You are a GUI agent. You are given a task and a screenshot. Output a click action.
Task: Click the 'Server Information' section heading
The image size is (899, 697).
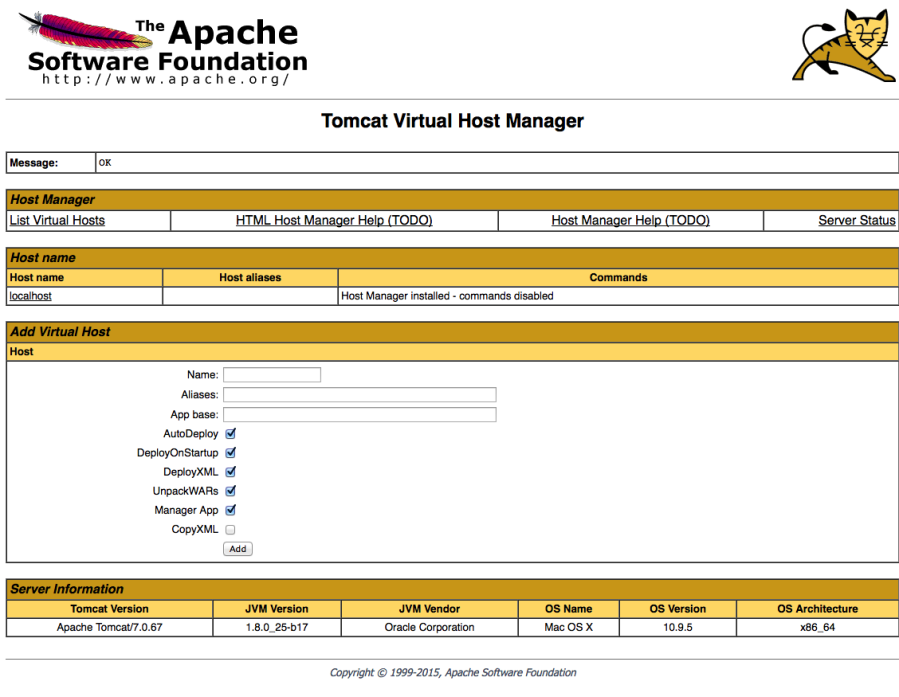(67, 589)
